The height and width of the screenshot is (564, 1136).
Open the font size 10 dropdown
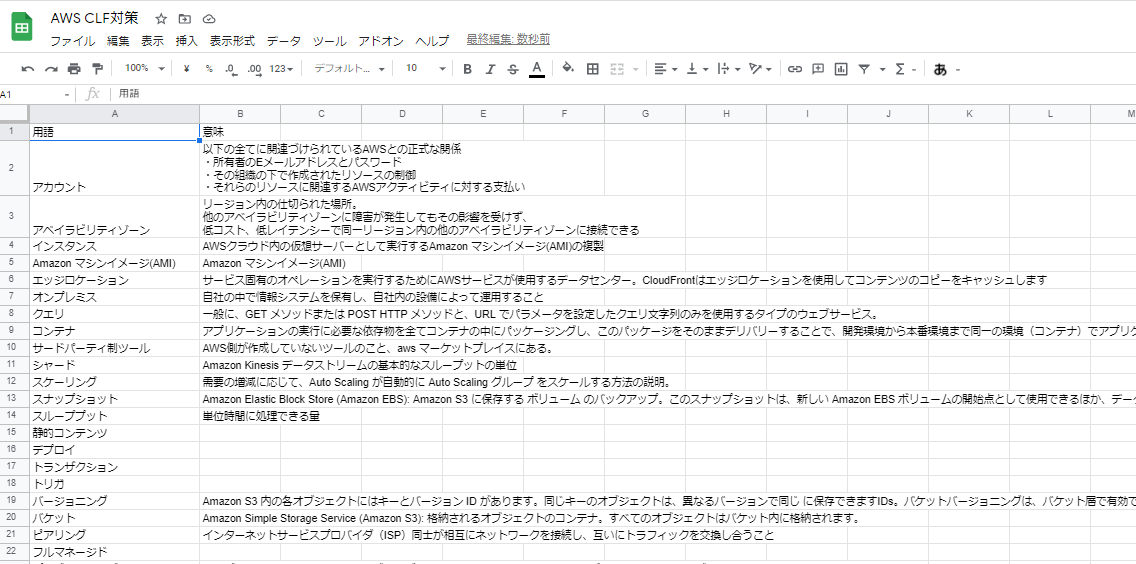coord(425,68)
